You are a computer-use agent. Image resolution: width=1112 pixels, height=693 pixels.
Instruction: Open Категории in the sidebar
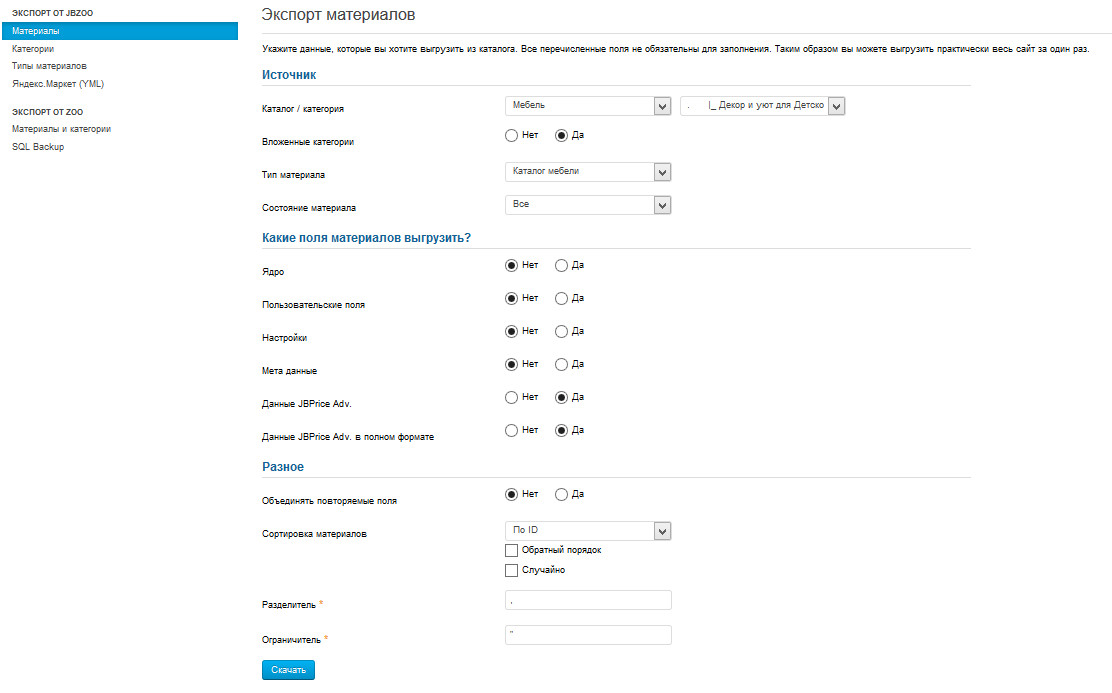pos(33,48)
